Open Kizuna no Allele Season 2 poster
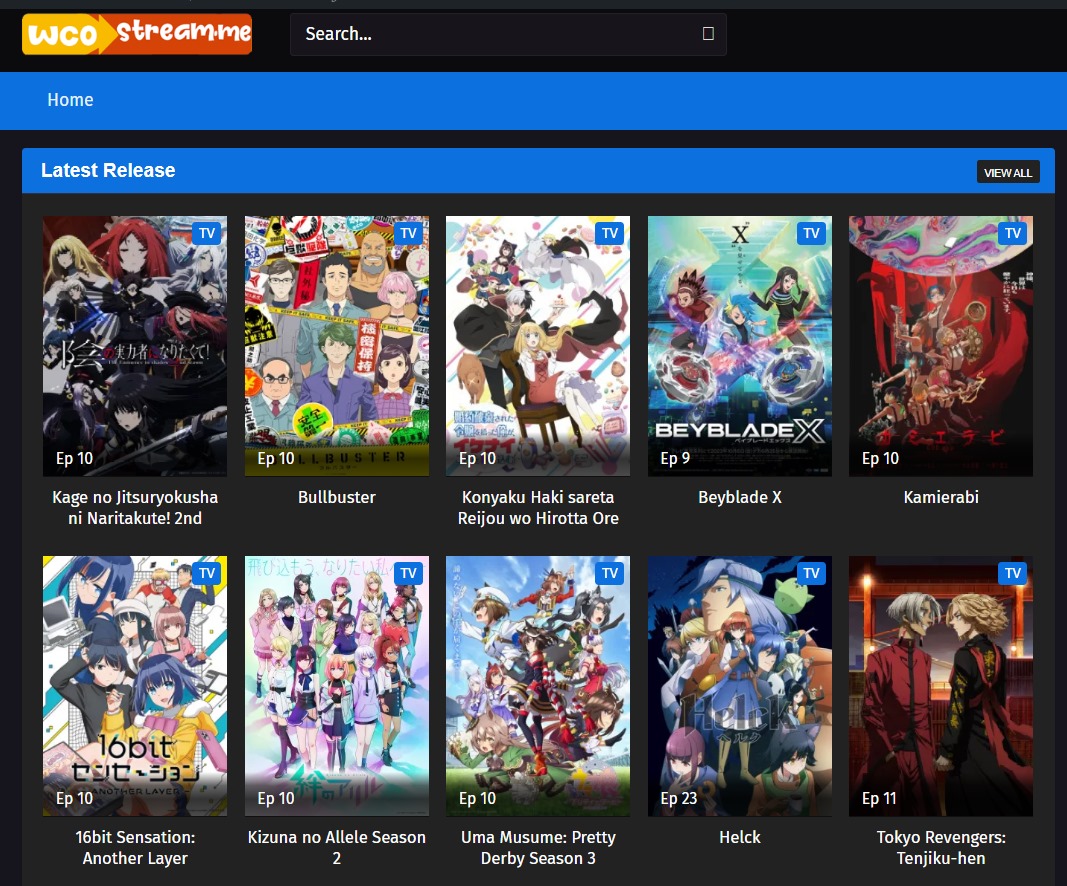Viewport: 1067px width, 886px height. (337, 686)
